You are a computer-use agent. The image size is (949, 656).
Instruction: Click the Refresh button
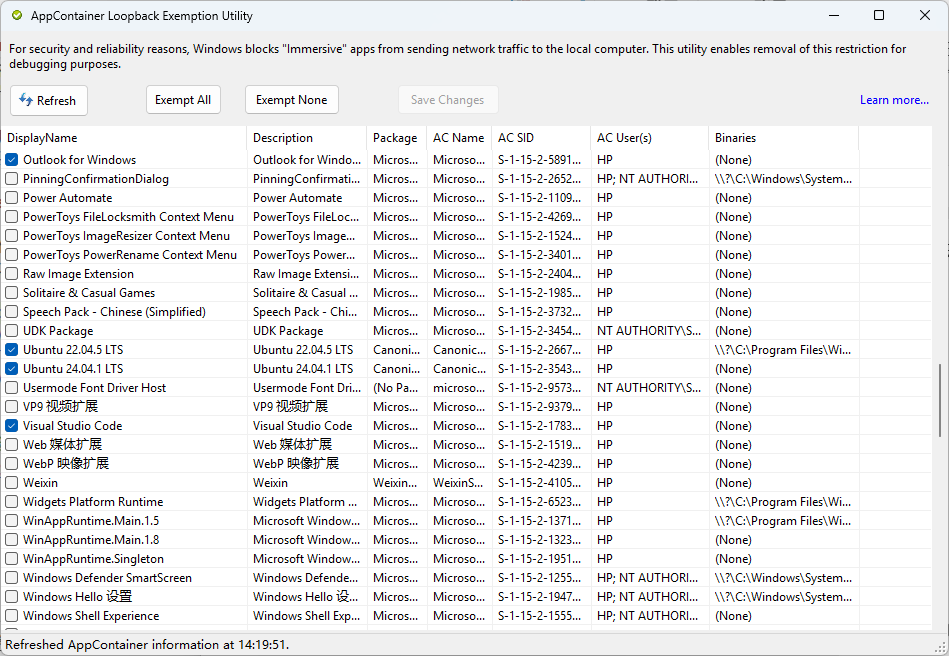point(49,100)
